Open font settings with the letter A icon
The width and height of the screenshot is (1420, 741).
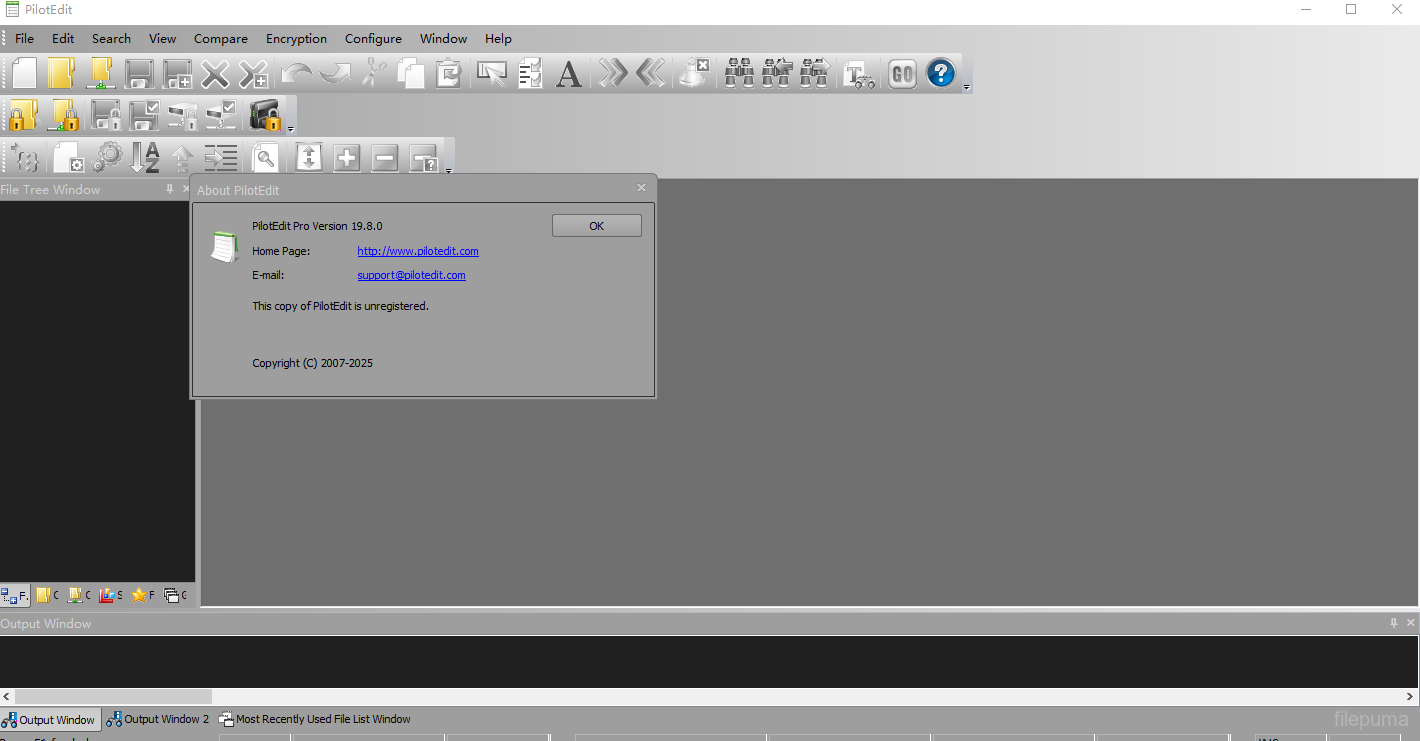(x=568, y=73)
